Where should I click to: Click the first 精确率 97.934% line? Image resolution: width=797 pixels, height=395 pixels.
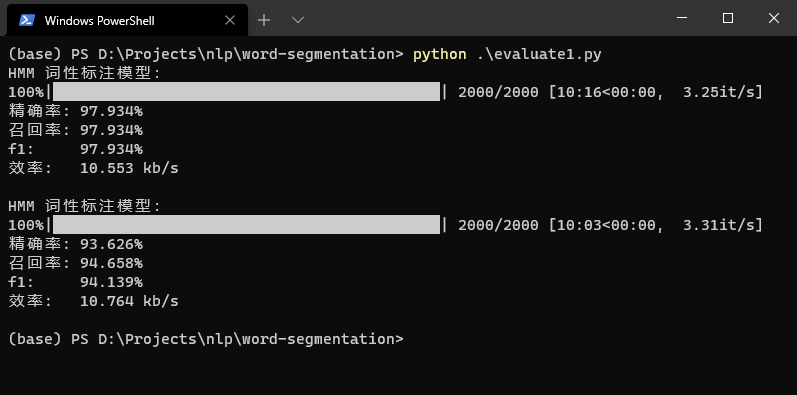[x=76, y=111]
